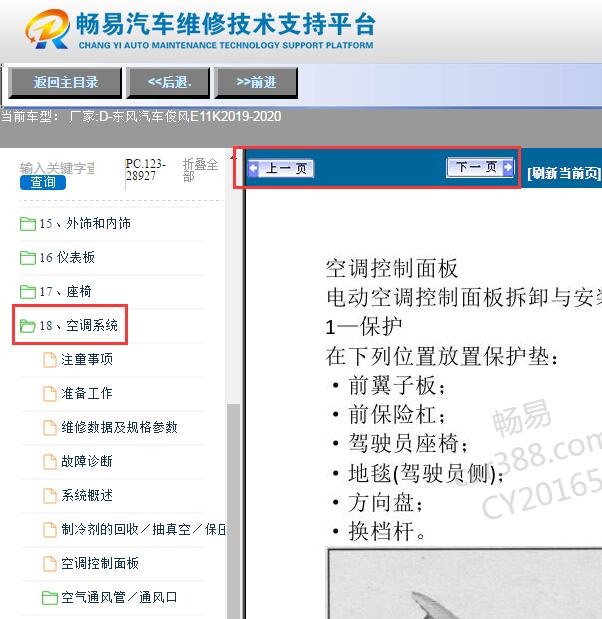This screenshot has width=602, height=619.
Task: Open the 制冷剂的回收/抽真空 document
Action: click(x=143, y=529)
